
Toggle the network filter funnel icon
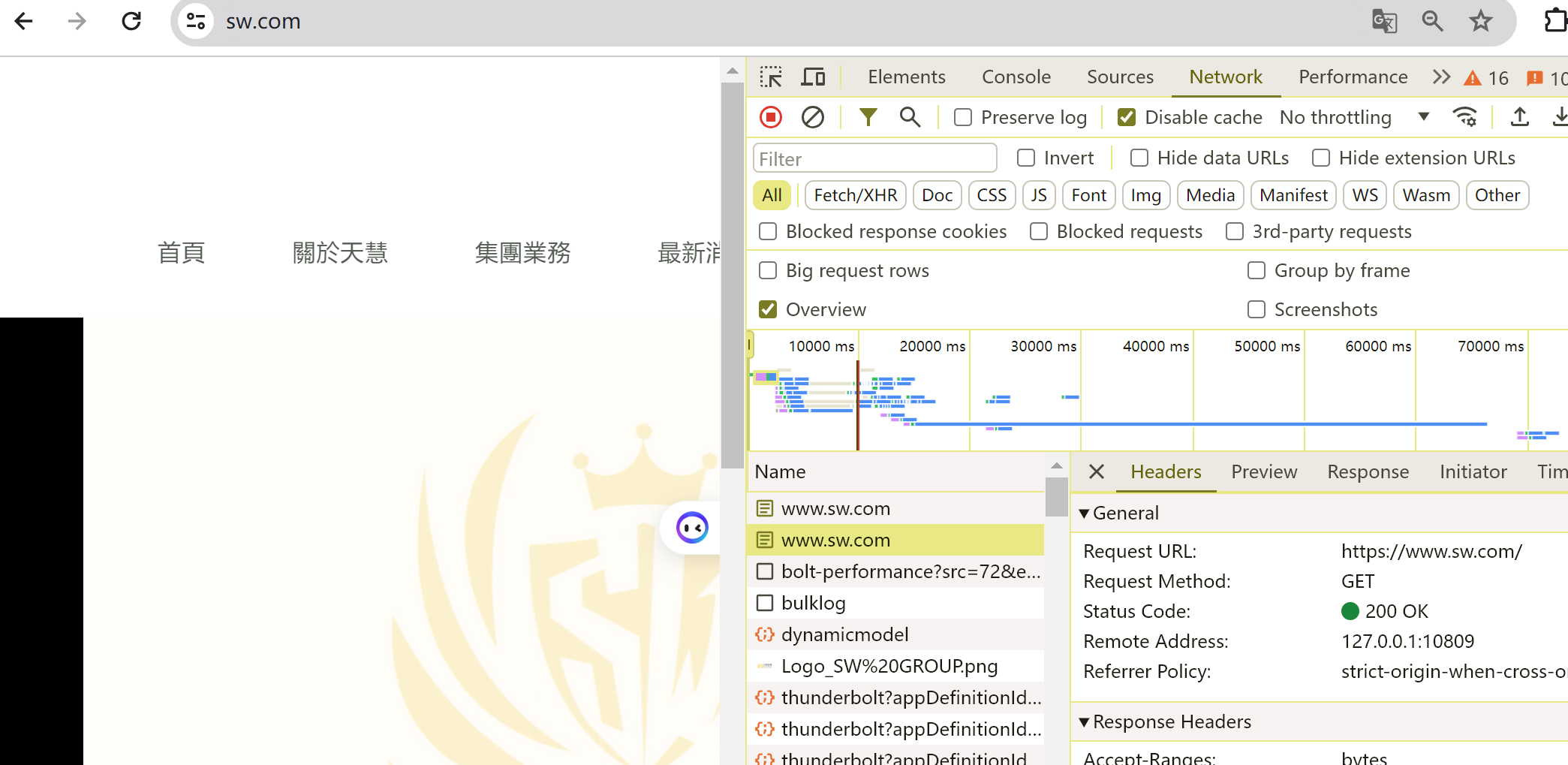click(x=868, y=117)
